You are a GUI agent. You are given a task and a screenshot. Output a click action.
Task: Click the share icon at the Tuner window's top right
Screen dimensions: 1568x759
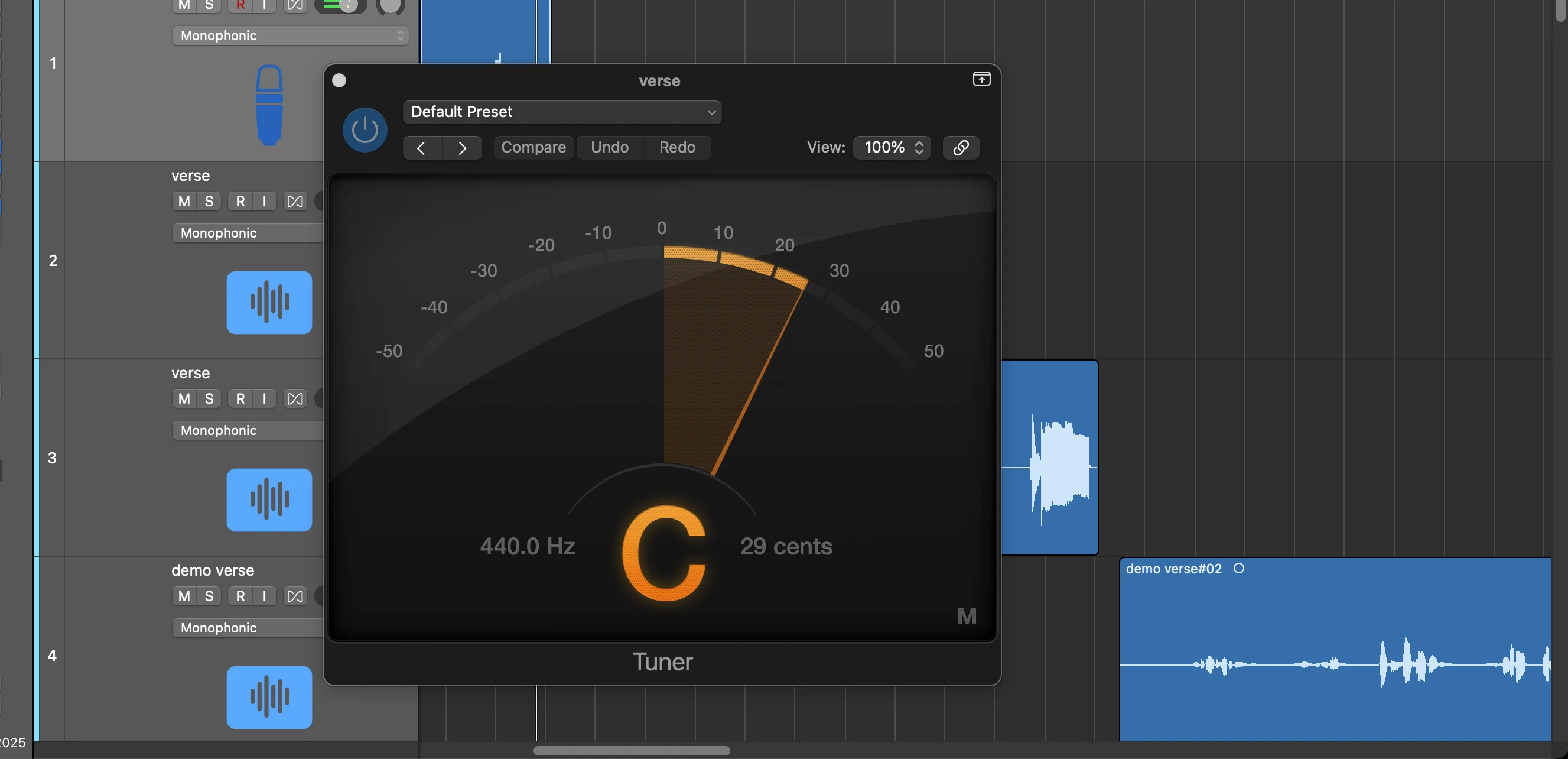coord(981,79)
